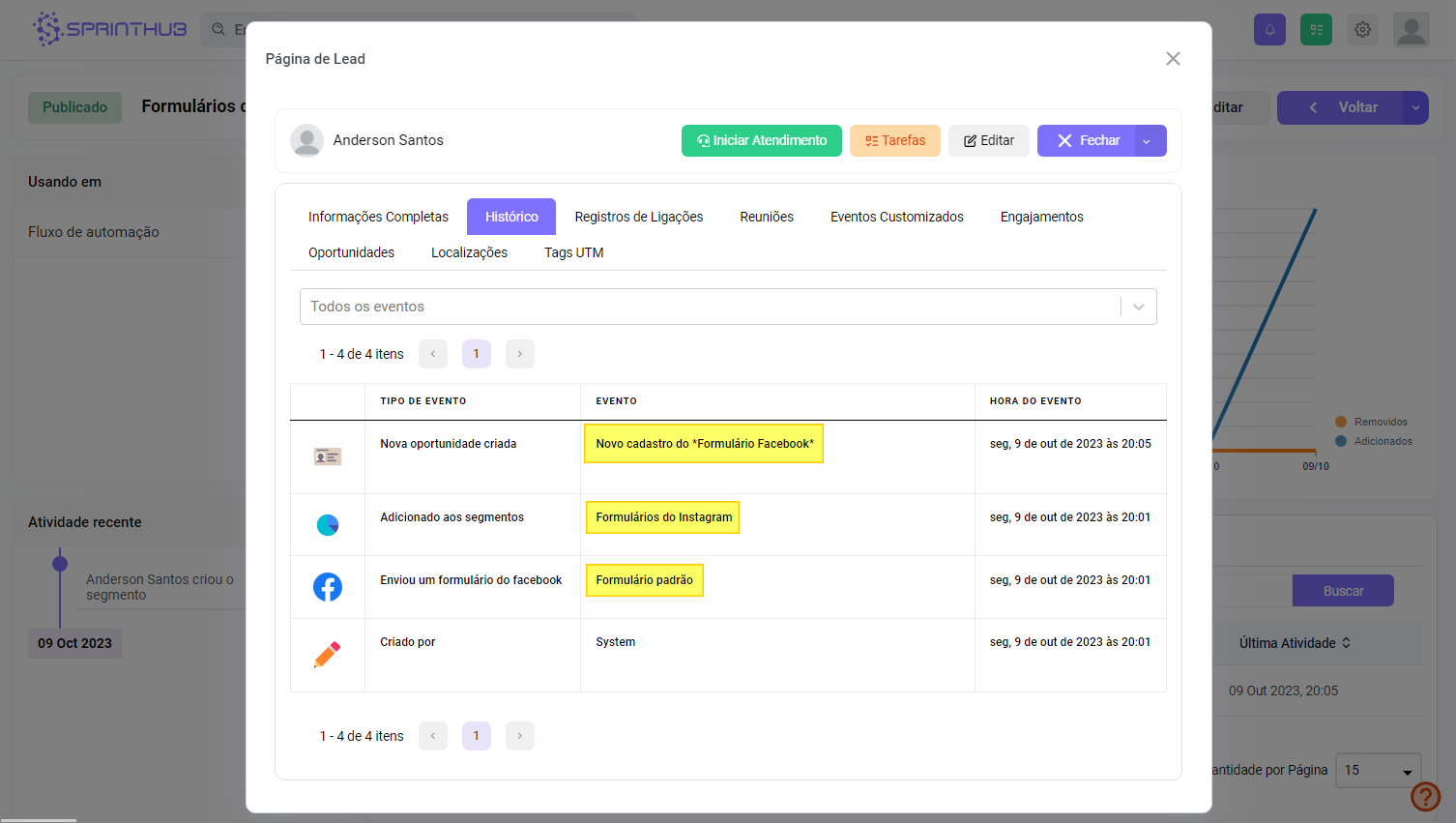
Task: Close the Página de Lead dialog
Action: (x=1173, y=59)
